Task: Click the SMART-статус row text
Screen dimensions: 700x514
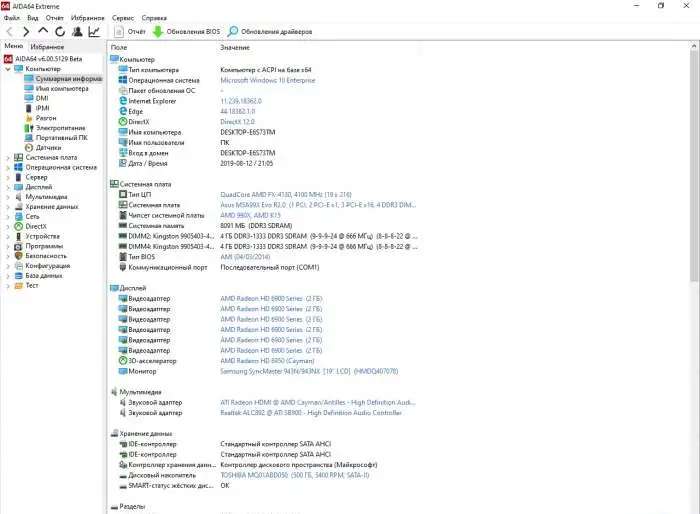Action: [171, 485]
